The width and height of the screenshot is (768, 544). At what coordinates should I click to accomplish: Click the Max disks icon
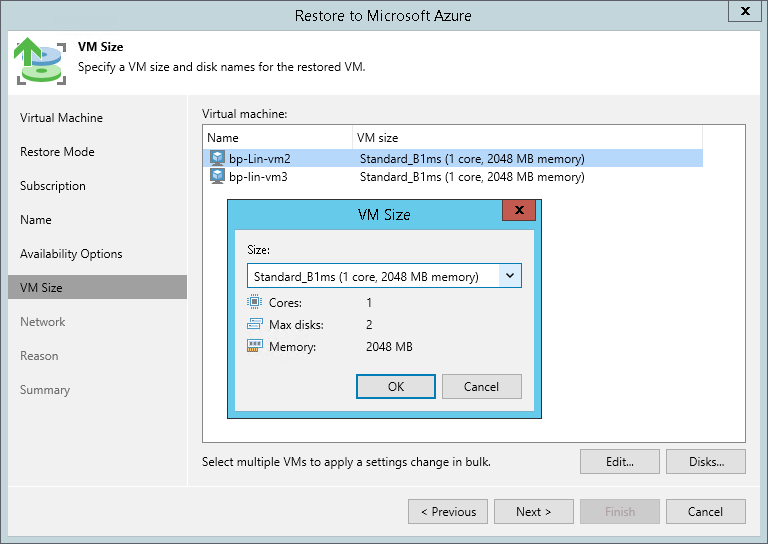pyautogui.click(x=254, y=324)
